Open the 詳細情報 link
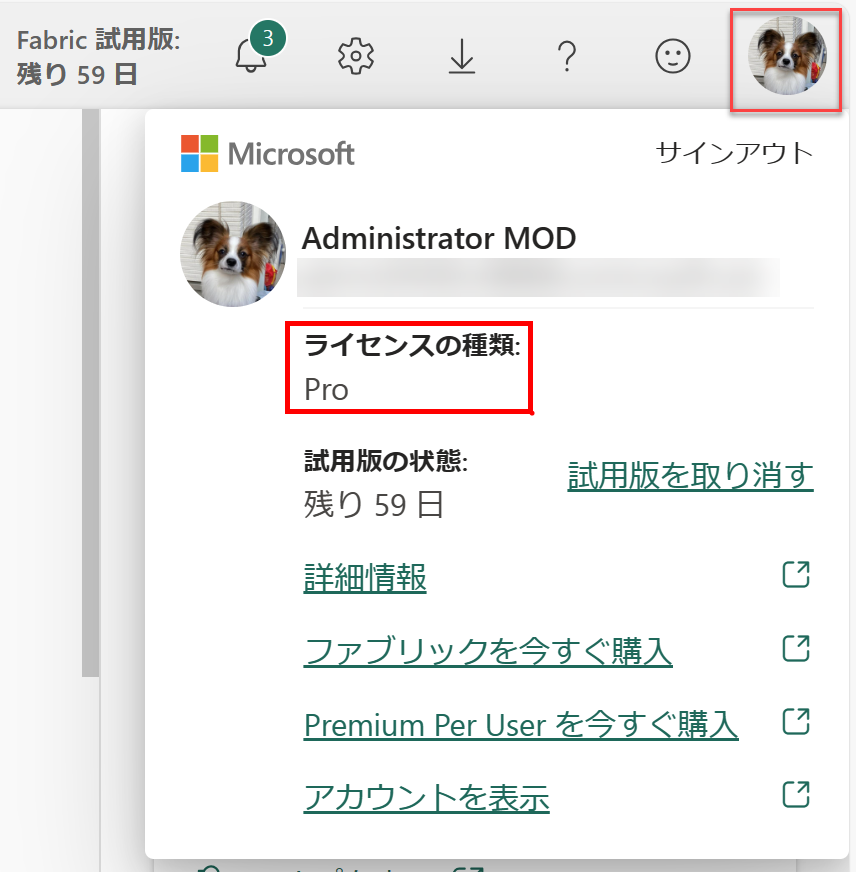This screenshot has width=856, height=872. tap(365, 578)
